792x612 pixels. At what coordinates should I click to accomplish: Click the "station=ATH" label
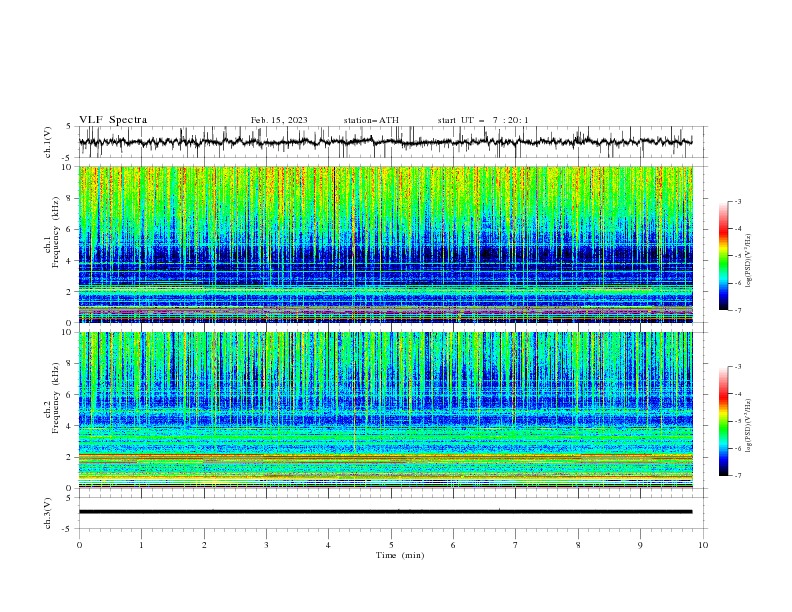pos(371,120)
